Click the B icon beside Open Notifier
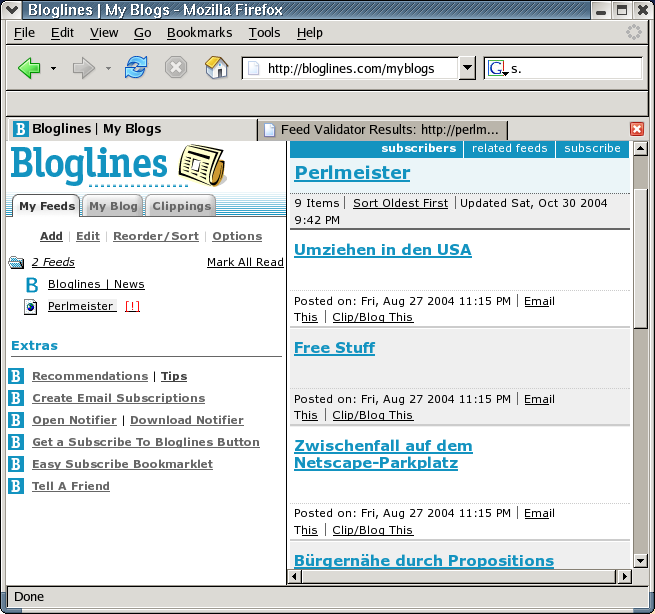The width and height of the screenshot is (655, 614). coord(16,420)
